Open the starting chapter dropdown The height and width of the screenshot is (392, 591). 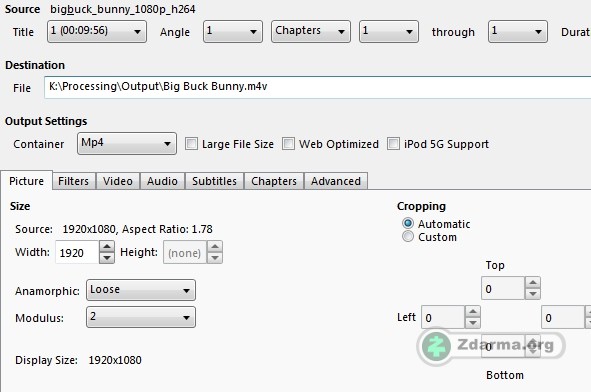[389, 32]
